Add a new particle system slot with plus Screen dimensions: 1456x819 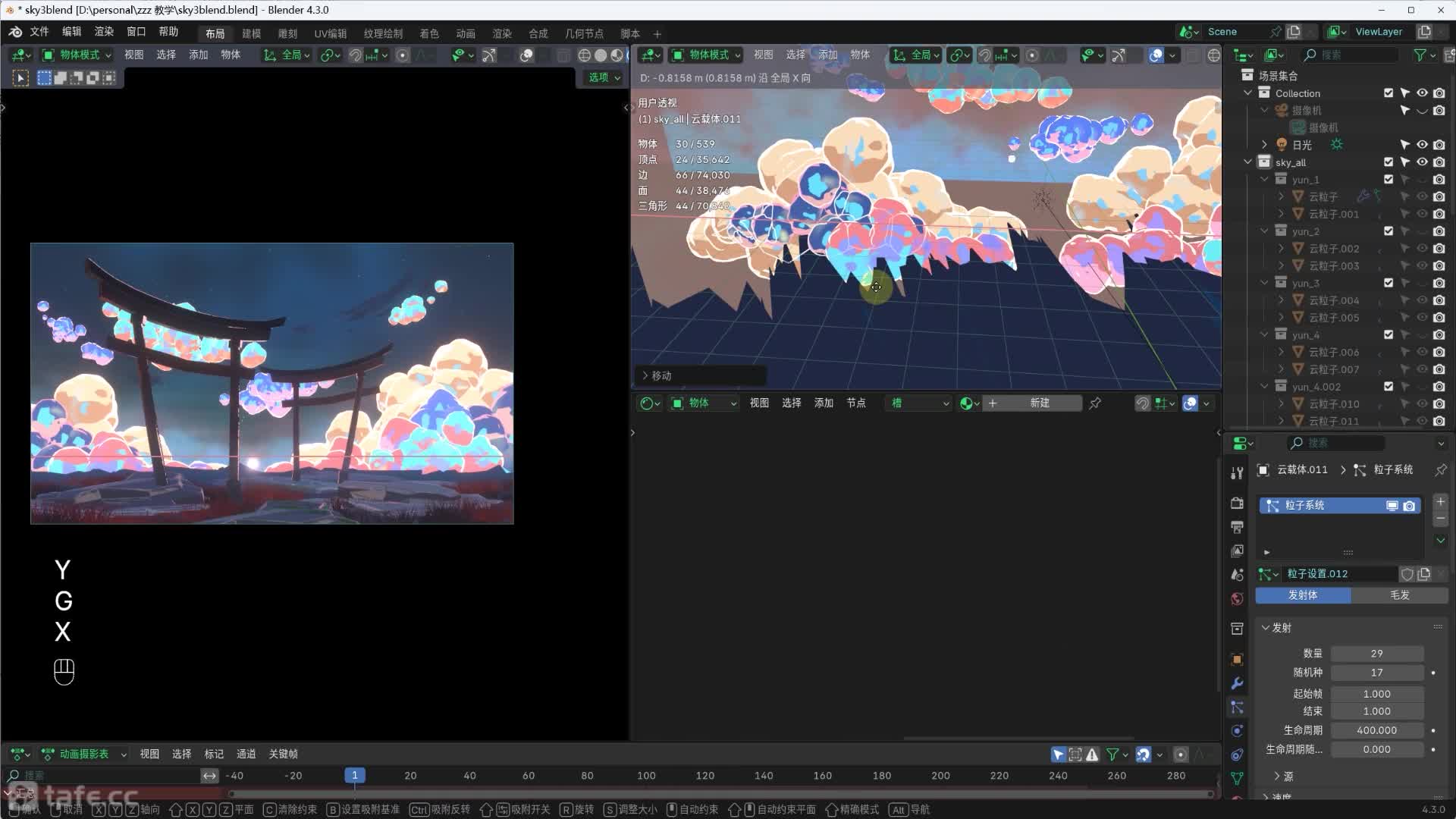click(x=1440, y=502)
